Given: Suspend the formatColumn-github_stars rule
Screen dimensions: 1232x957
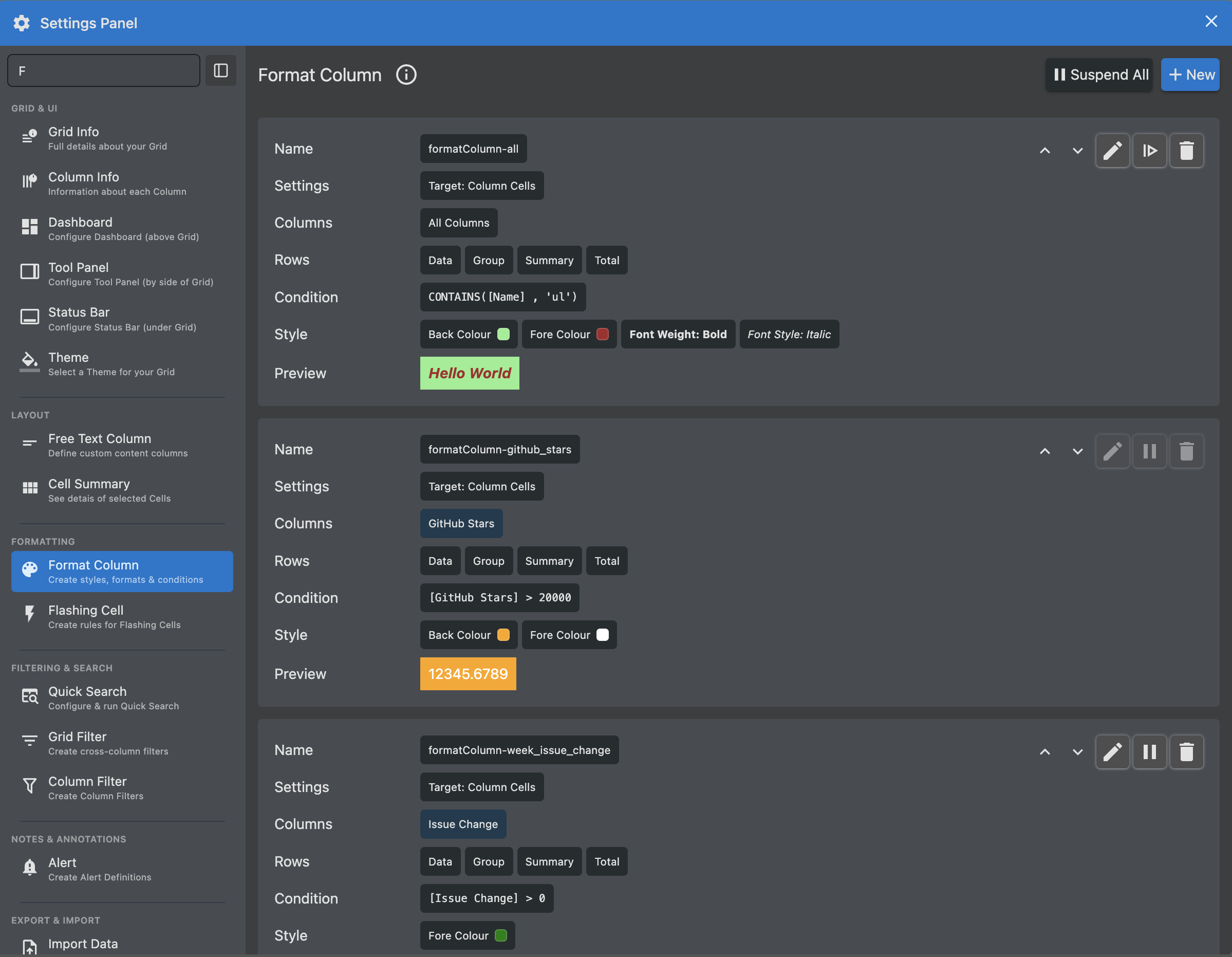Looking at the screenshot, I should pyautogui.click(x=1149, y=451).
